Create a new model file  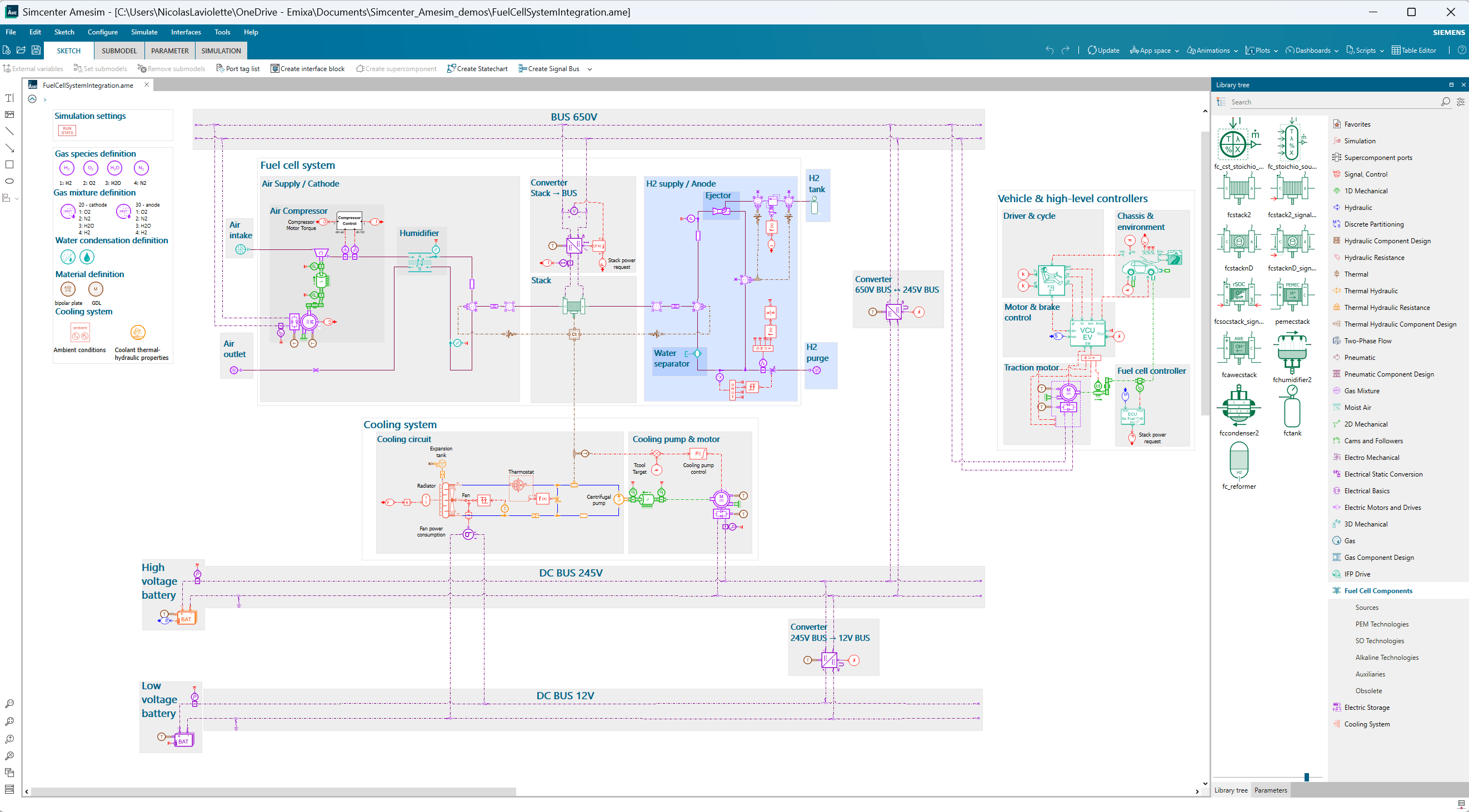click(7, 50)
